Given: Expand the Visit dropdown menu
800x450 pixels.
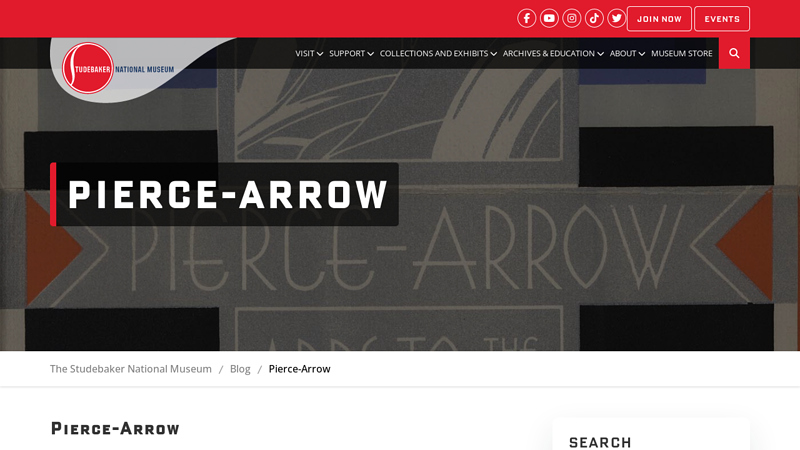Looking at the screenshot, I should [x=309, y=54].
